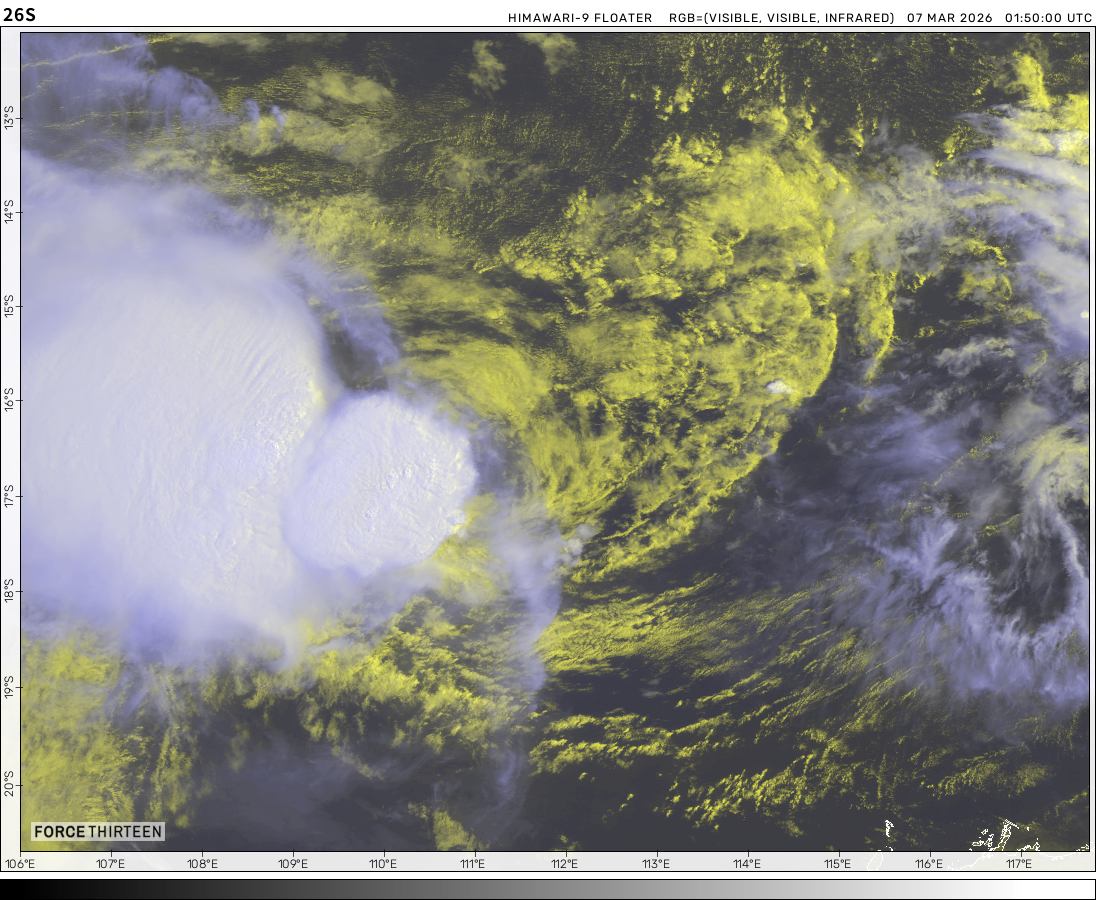This screenshot has height=900, width=1096.
Task: Click the 07 MAR 2026 date stamp
Action: coord(950,18)
